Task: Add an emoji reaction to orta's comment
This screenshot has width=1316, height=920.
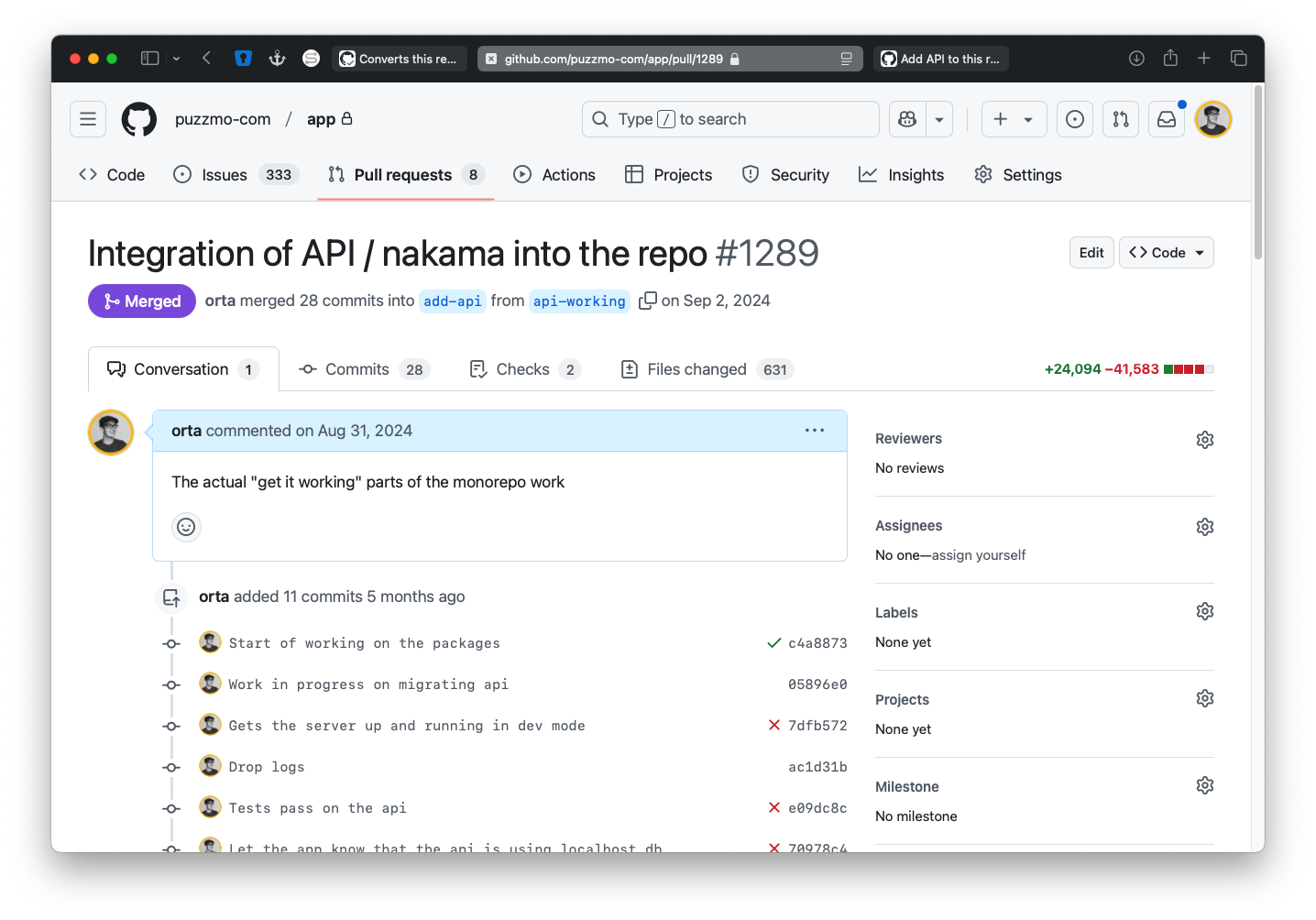Action: pyautogui.click(x=186, y=527)
